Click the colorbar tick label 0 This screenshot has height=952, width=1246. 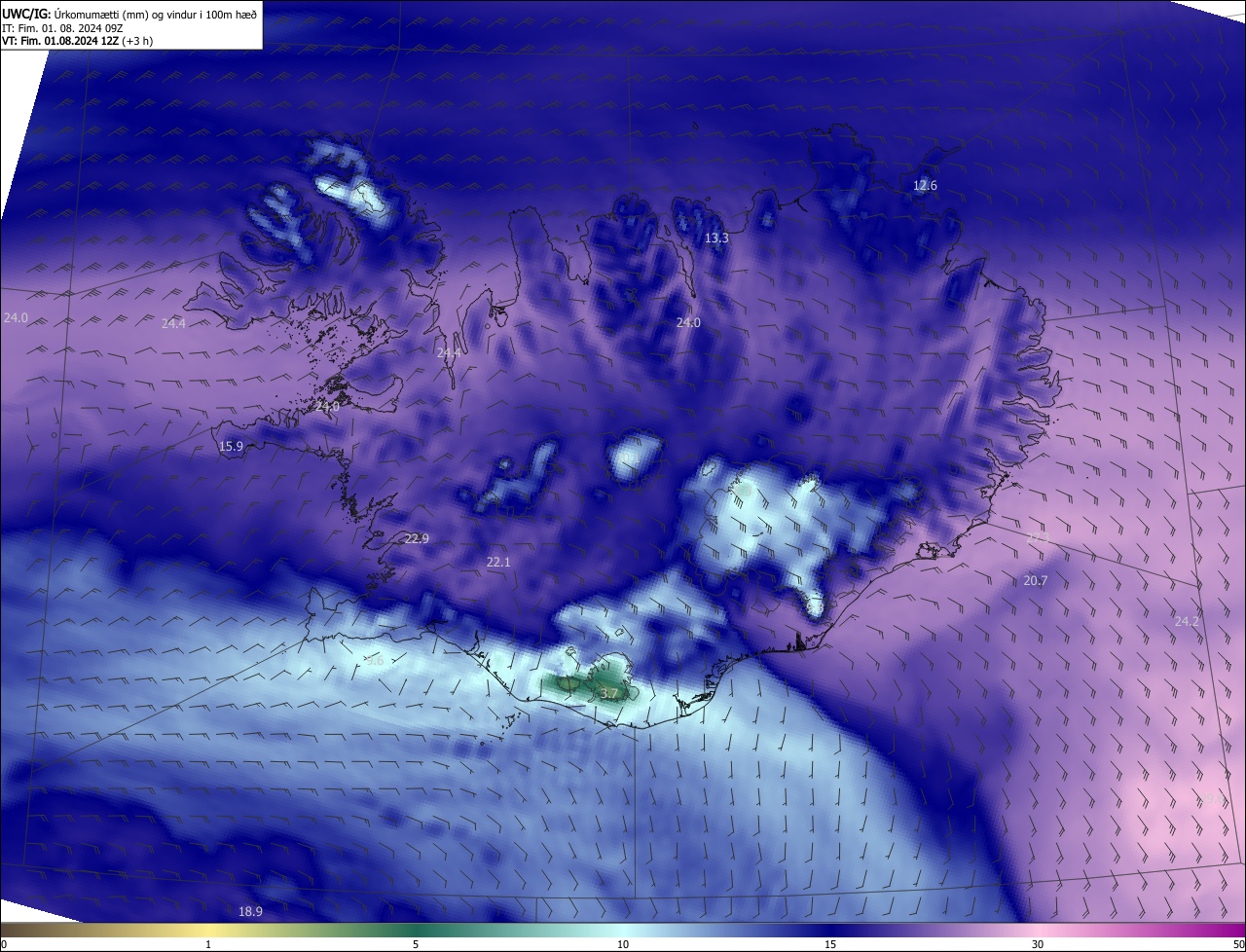click(x=4, y=945)
